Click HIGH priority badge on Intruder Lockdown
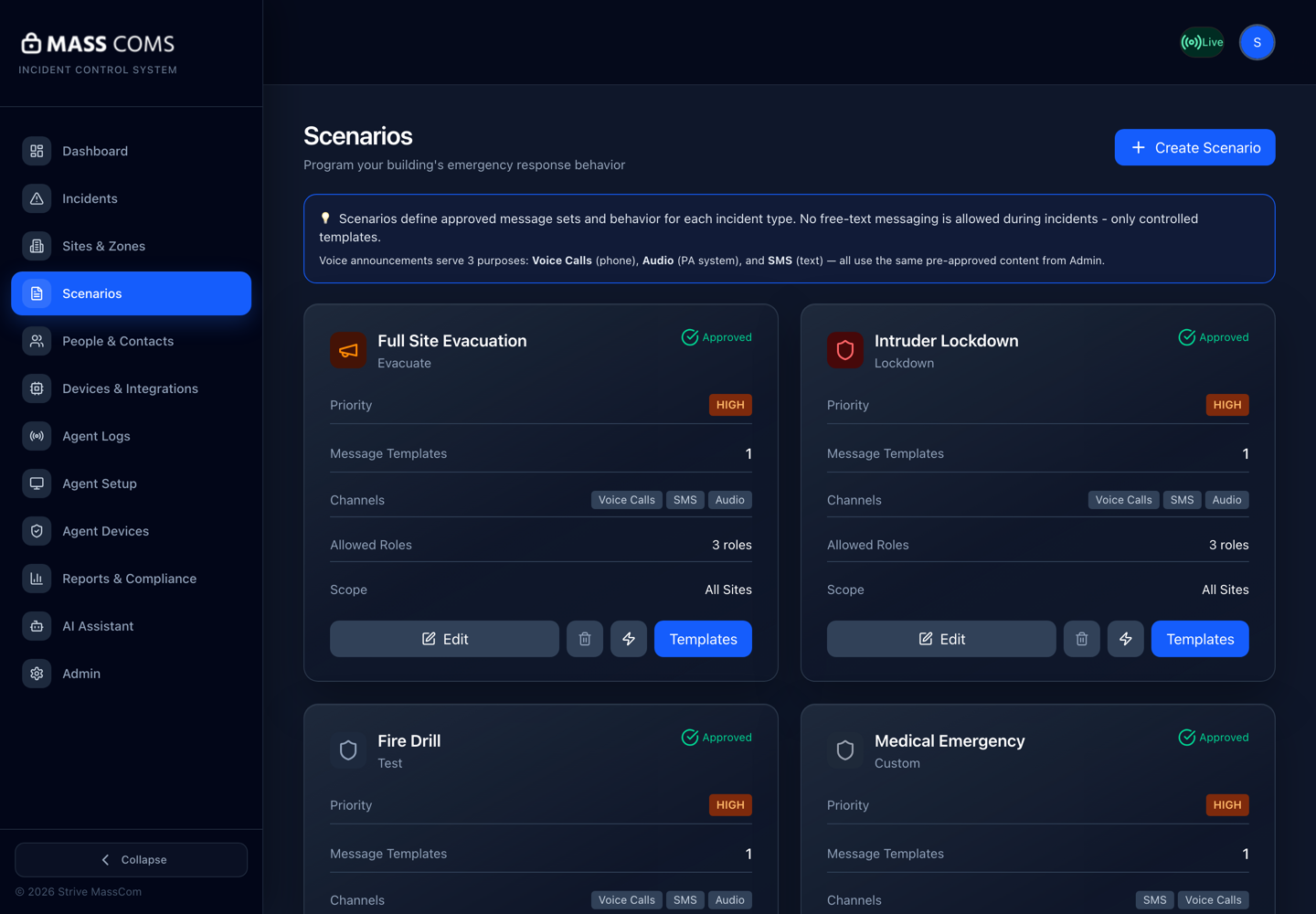1316x914 pixels. tap(1227, 405)
